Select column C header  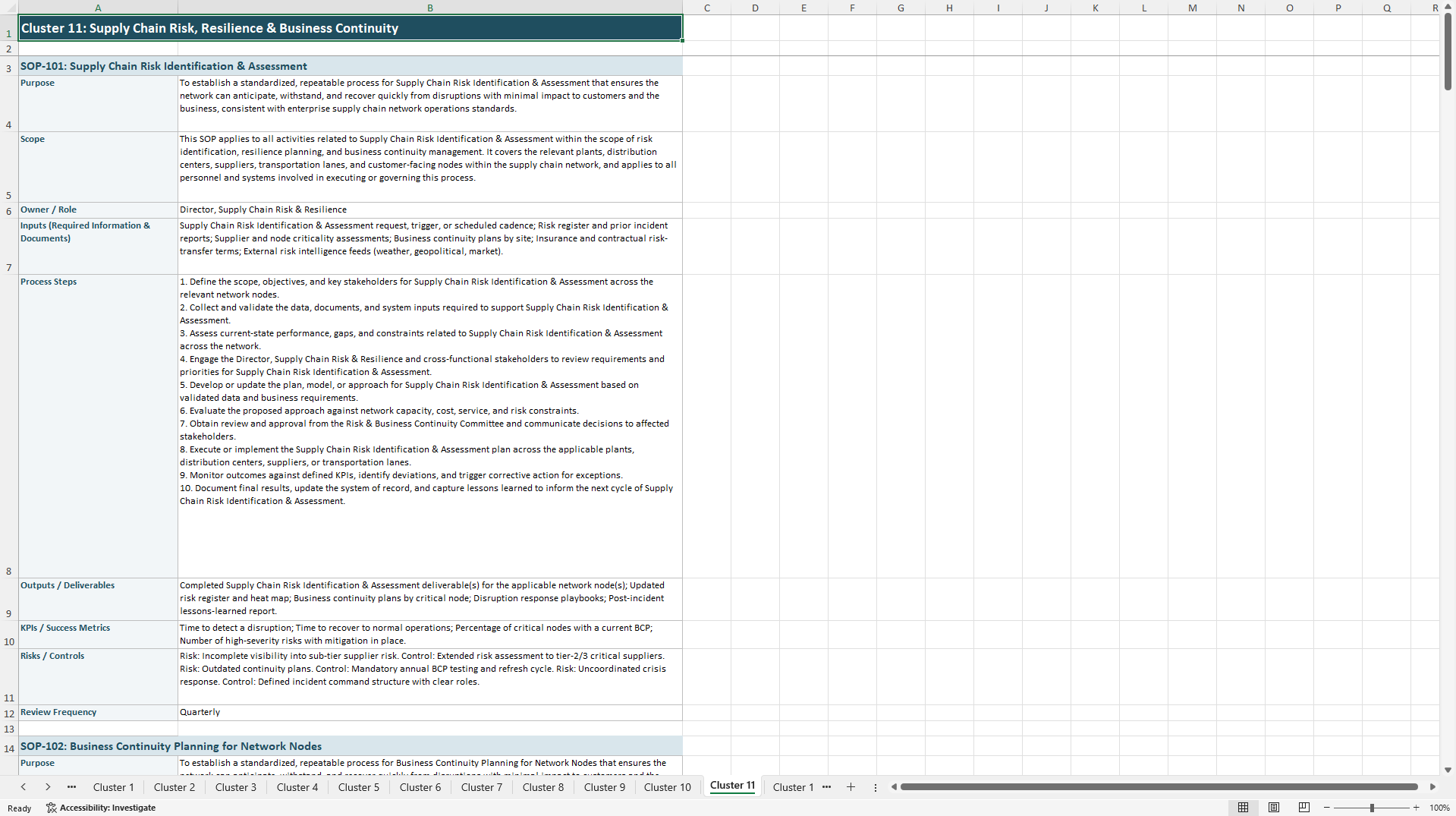click(x=707, y=8)
